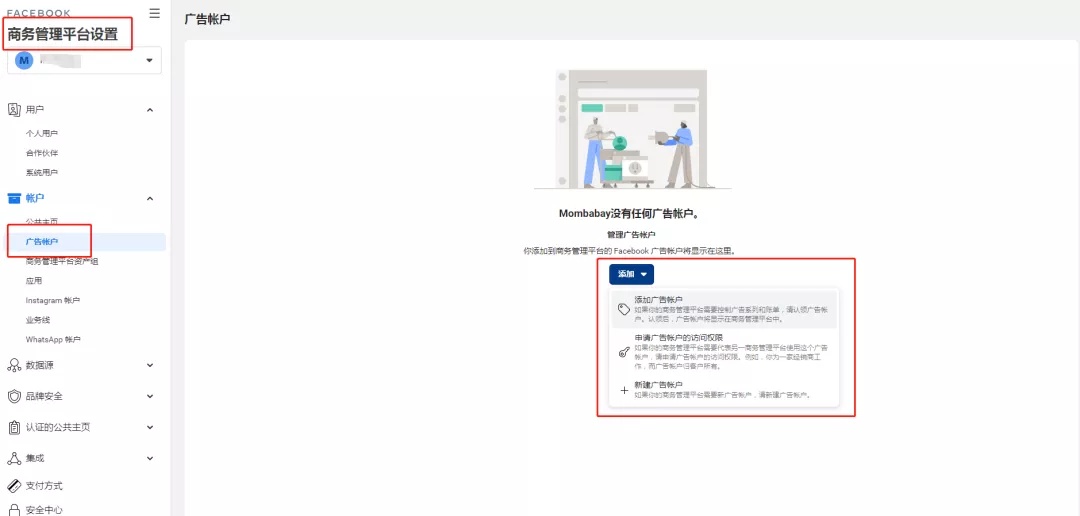Collapse the 帐户 section chevron
Viewport: 1080px width, 516px height.
point(150,199)
